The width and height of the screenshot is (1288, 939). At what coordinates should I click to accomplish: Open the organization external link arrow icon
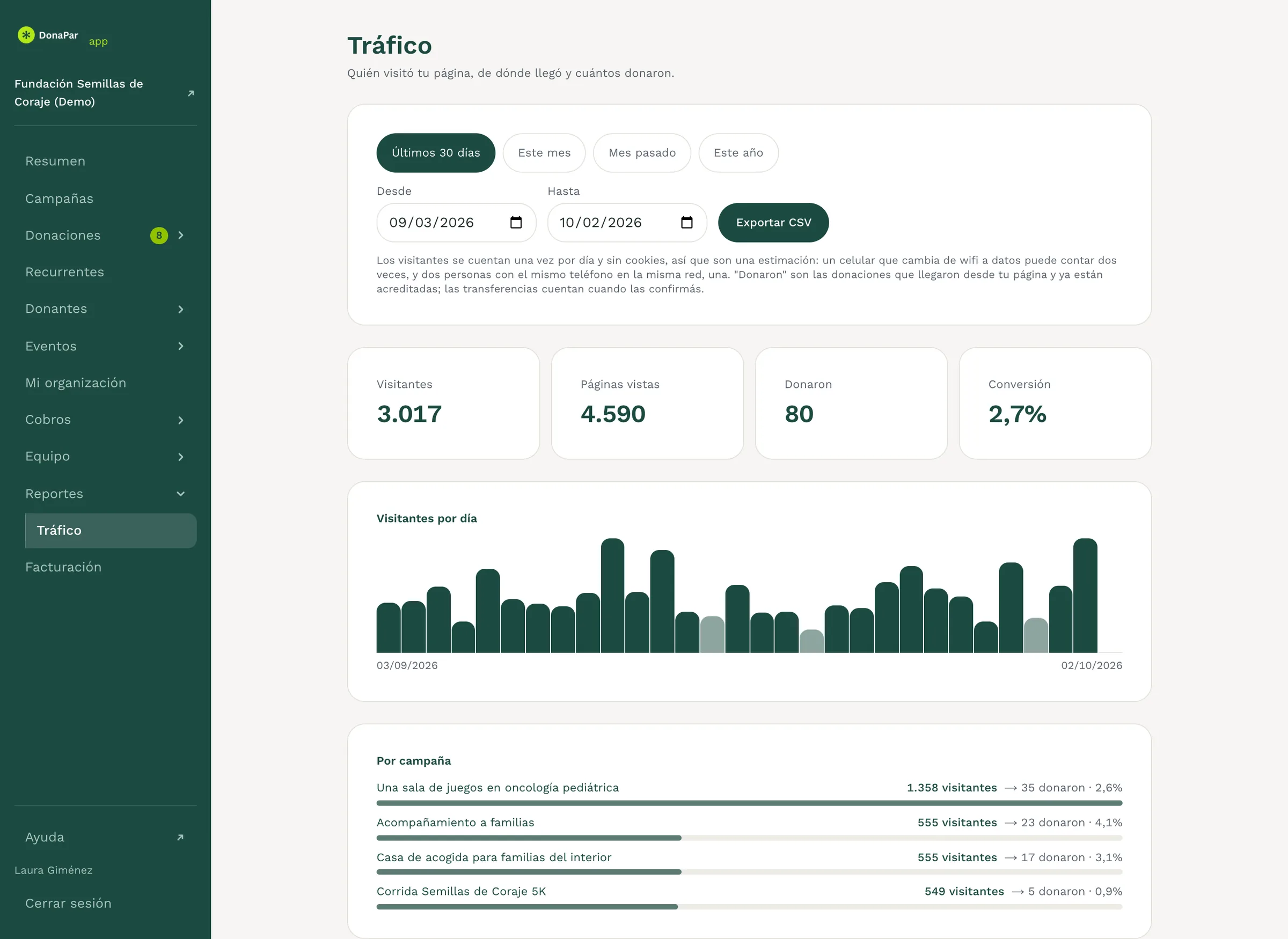[x=191, y=93]
